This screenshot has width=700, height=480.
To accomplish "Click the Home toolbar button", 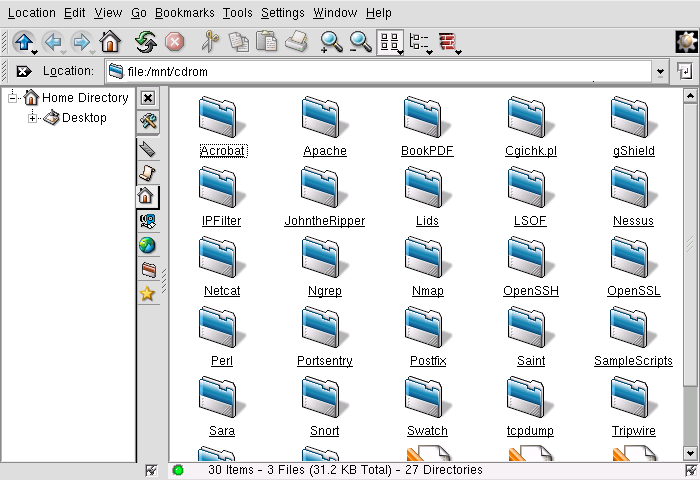I will (x=110, y=42).
